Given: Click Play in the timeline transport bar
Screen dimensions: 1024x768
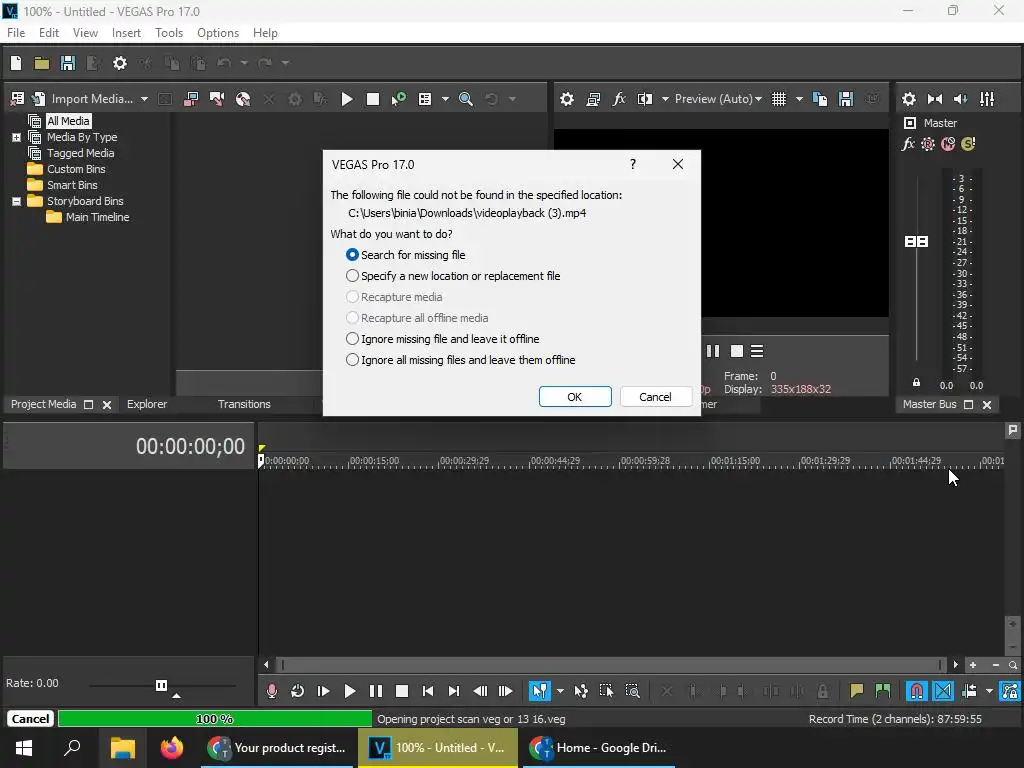Looking at the screenshot, I should 349,691.
